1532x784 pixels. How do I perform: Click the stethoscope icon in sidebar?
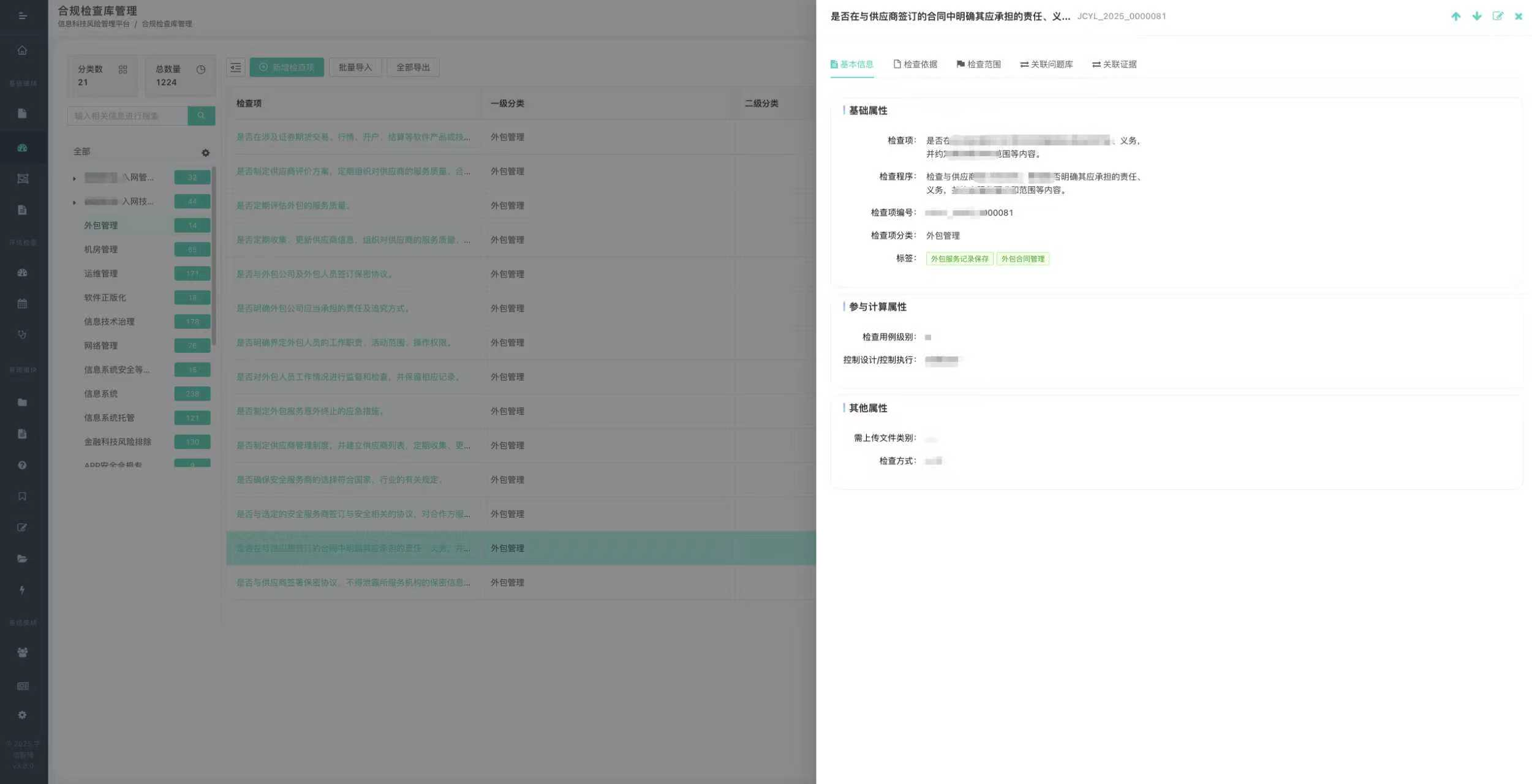pos(22,334)
